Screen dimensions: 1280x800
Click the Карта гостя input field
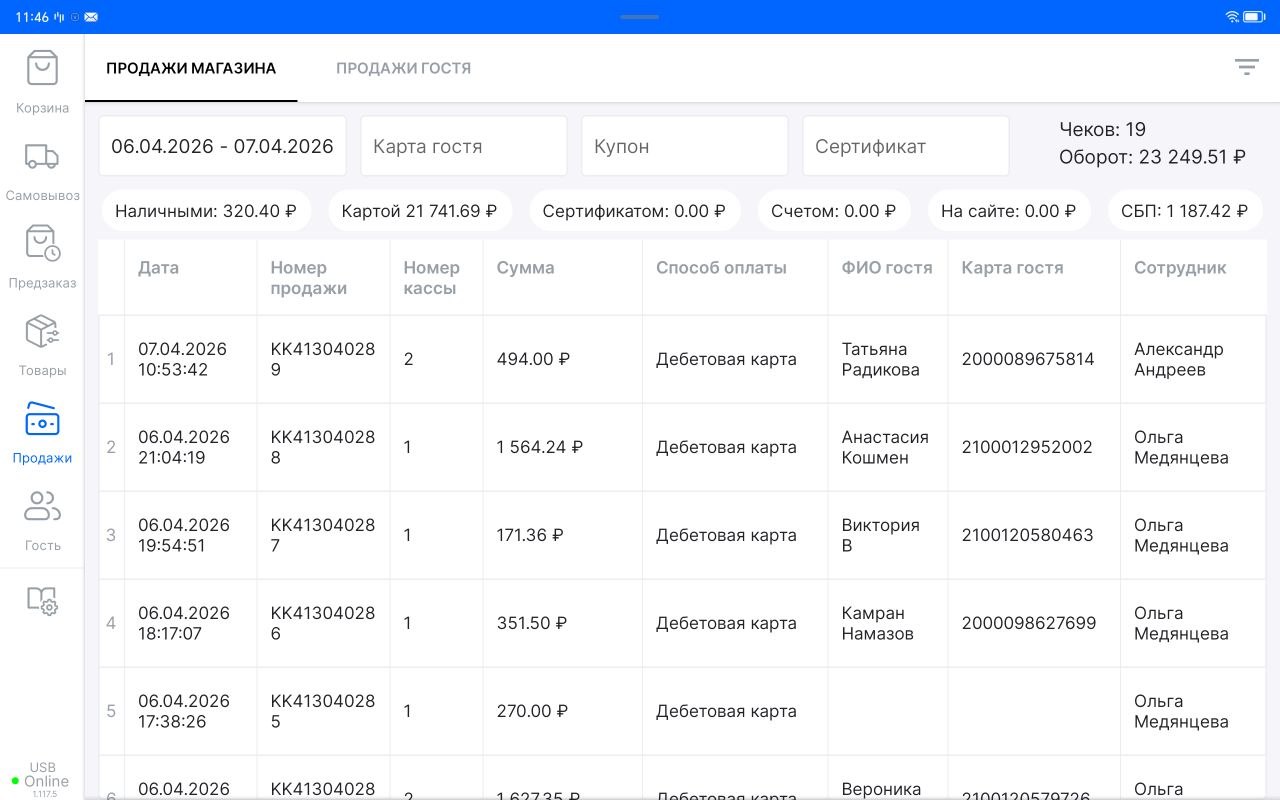[x=463, y=145]
